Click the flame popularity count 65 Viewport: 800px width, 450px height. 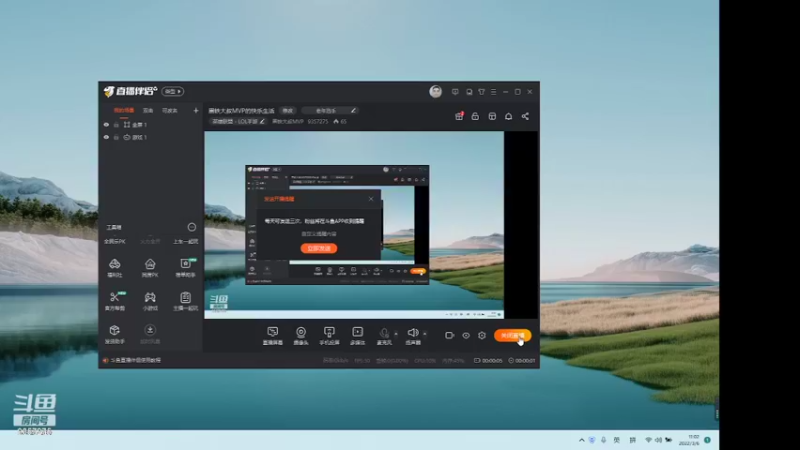click(x=340, y=121)
